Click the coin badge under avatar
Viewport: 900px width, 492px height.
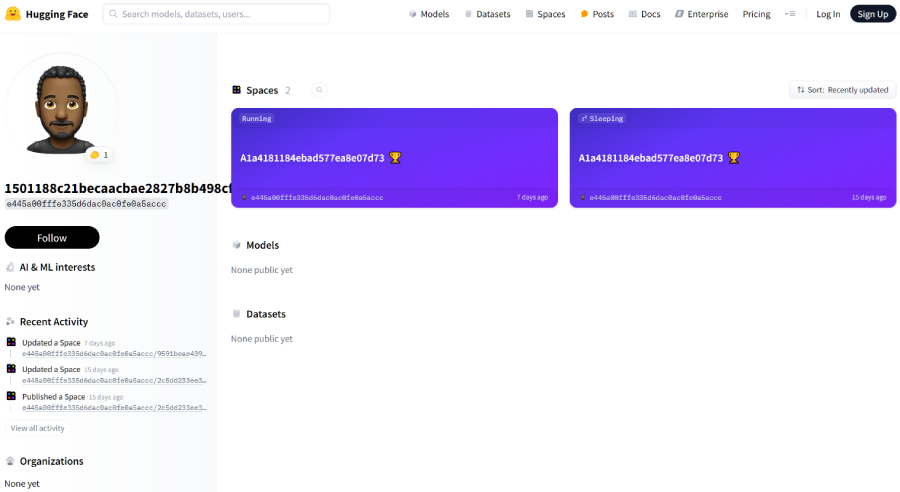click(99, 155)
